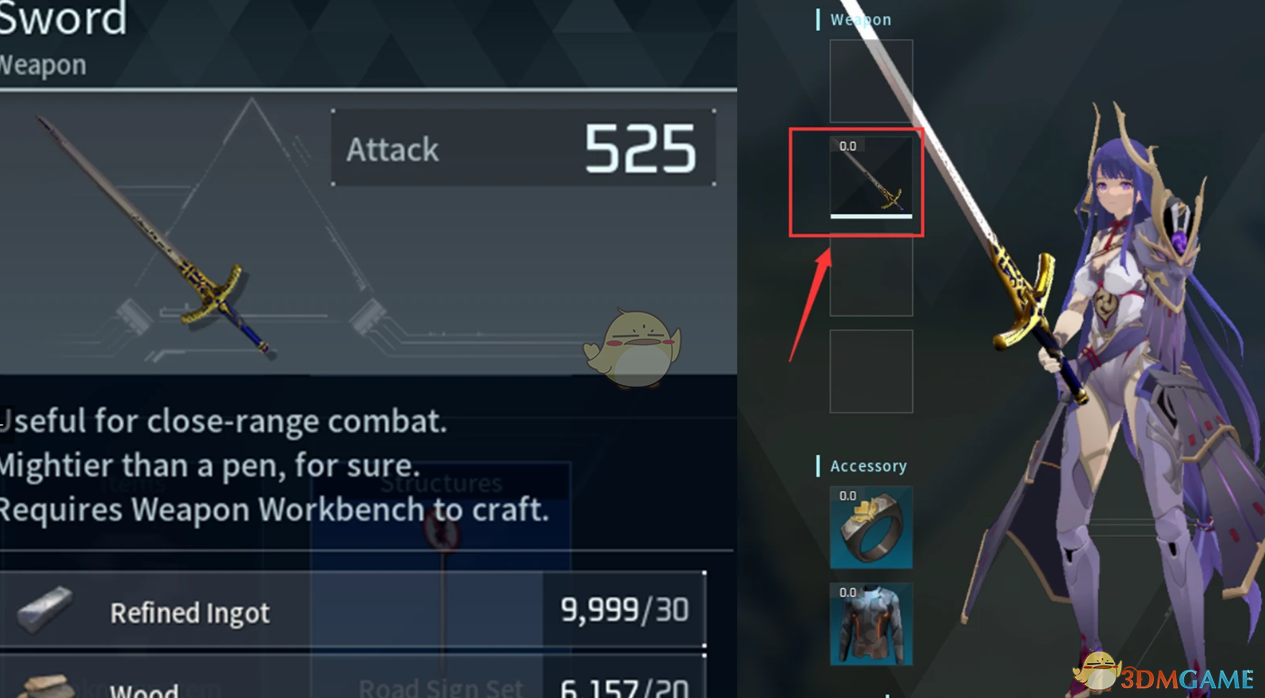Click the Sword title text
Viewport: 1265px width, 698px height.
64,18
